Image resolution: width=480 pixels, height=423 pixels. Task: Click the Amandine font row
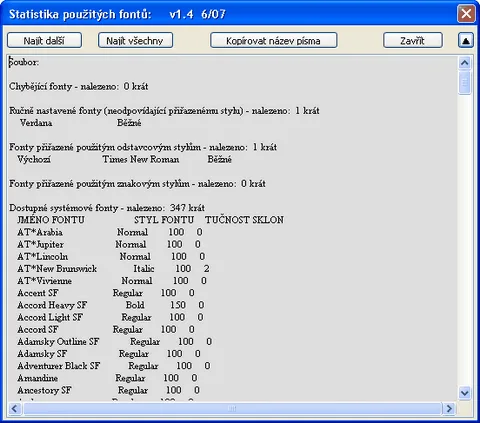107,378
